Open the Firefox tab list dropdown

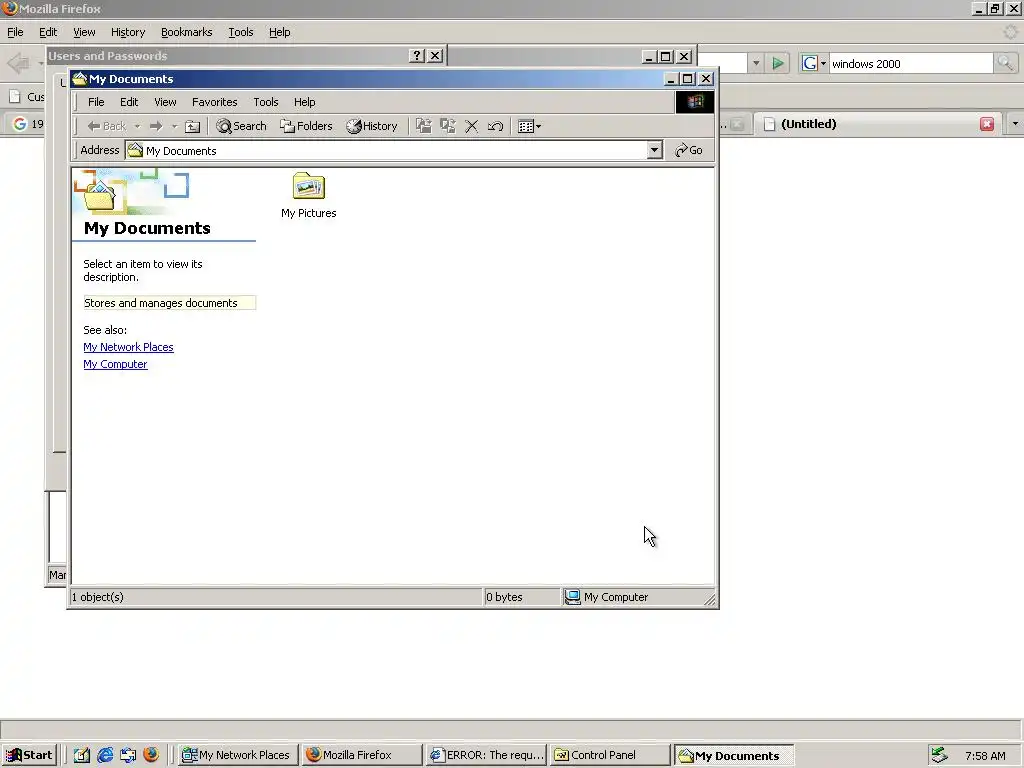pos(1014,124)
